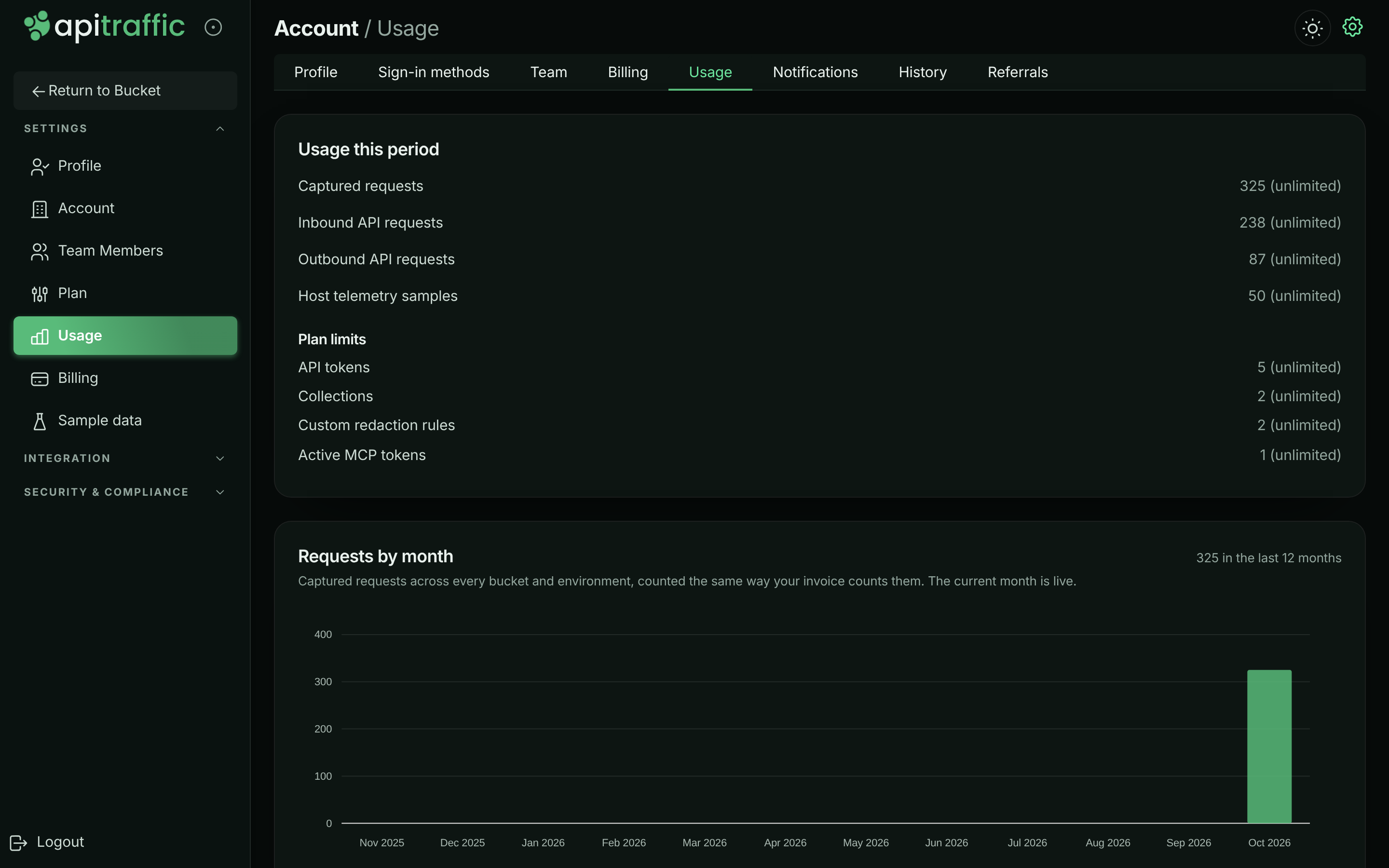Click the Logout door icon

pos(18,843)
